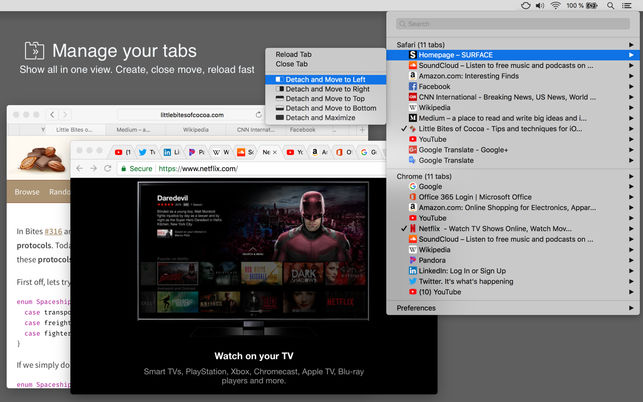Click the Chrome window forward arrow
Image resolution: width=643 pixels, height=402 pixels.
(93, 168)
